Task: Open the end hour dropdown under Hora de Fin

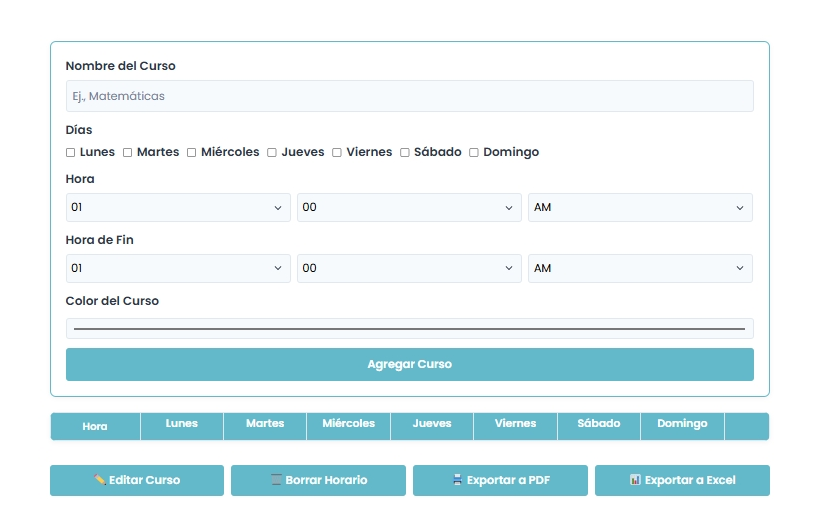Action: click(x=177, y=269)
